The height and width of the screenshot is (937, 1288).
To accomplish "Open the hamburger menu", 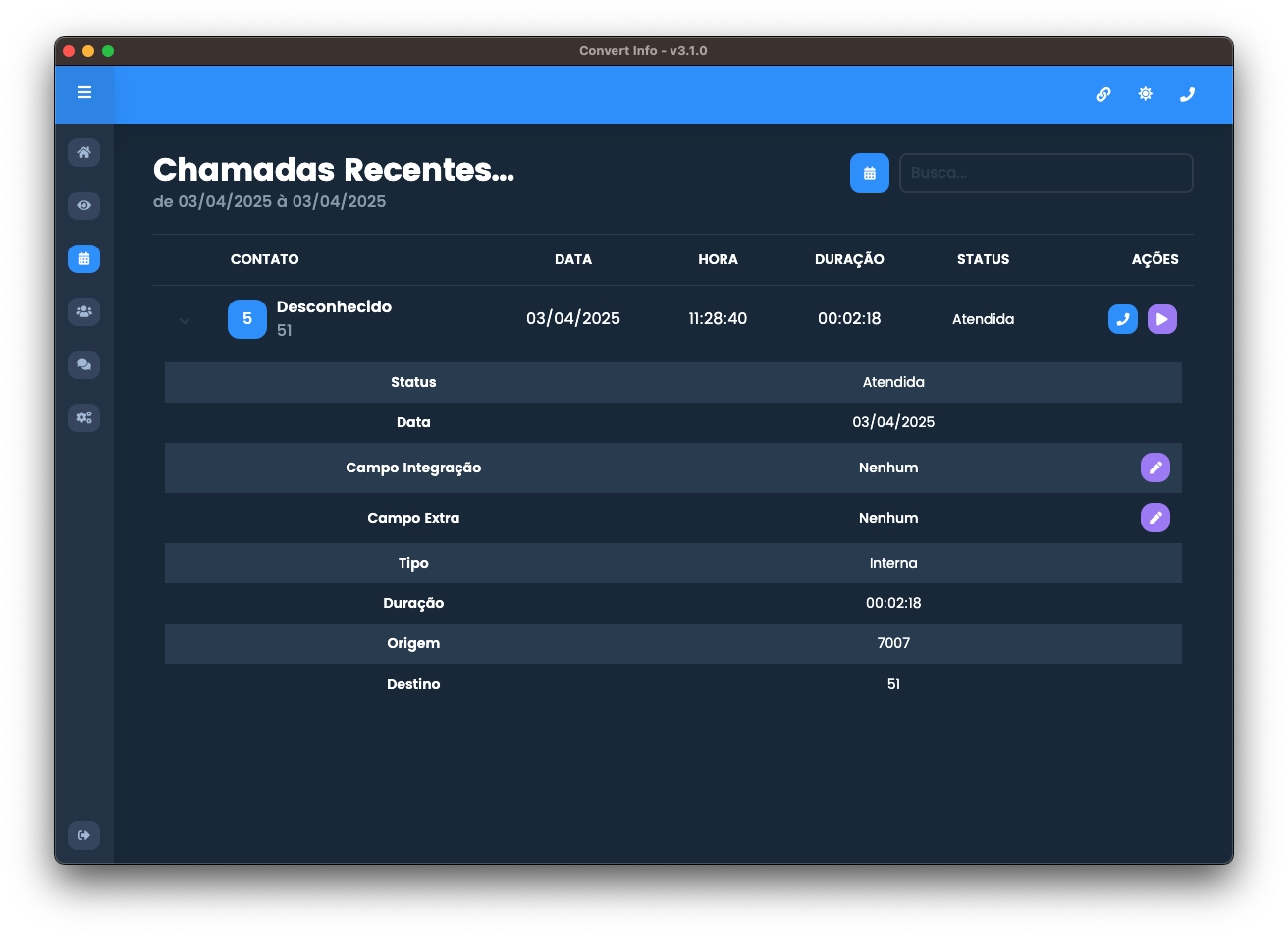I will [x=84, y=92].
